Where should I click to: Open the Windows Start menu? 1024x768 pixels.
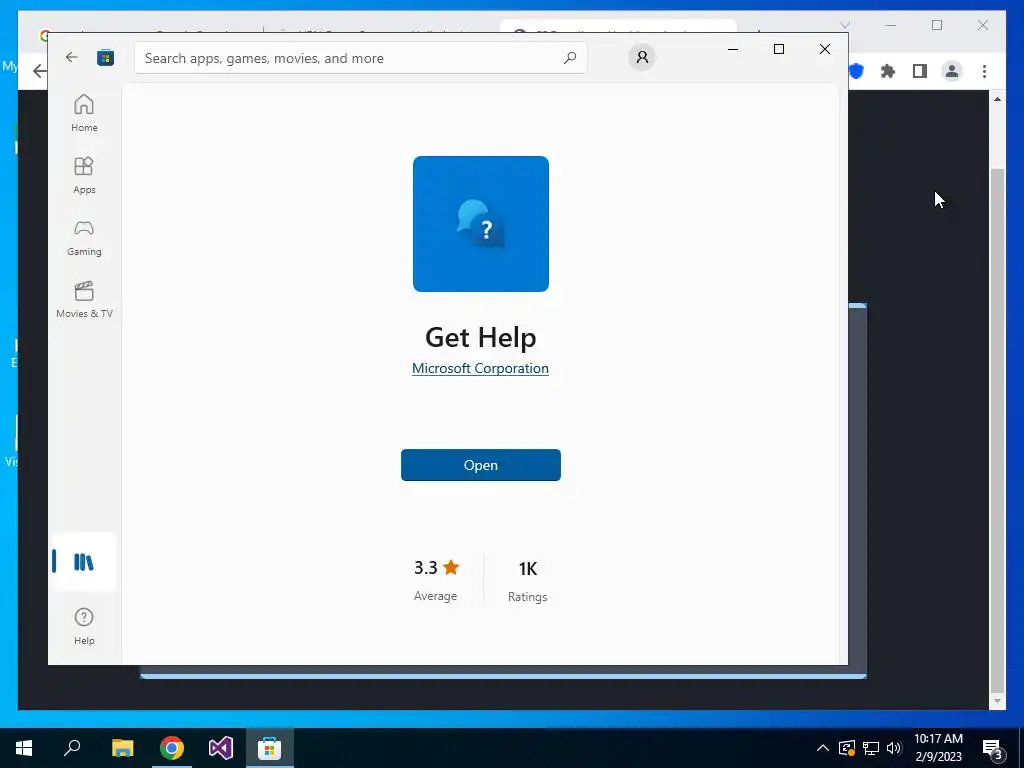pos(24,748)
